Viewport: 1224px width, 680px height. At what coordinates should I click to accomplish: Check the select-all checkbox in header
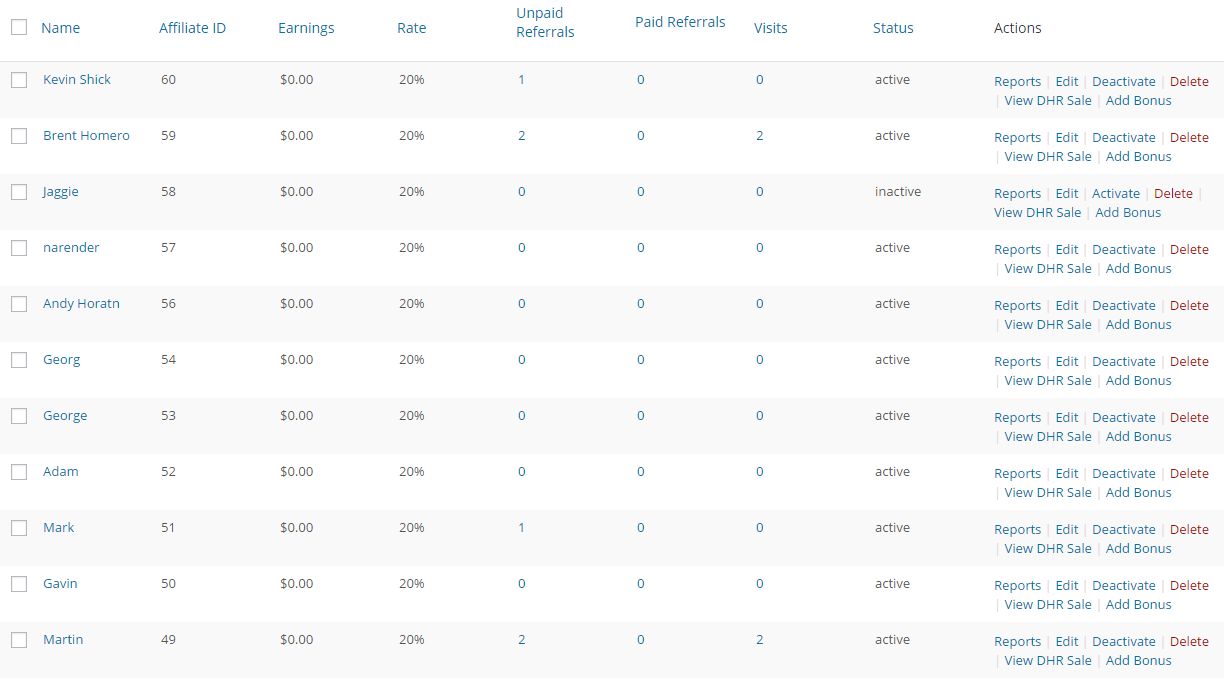click(19, 28)
